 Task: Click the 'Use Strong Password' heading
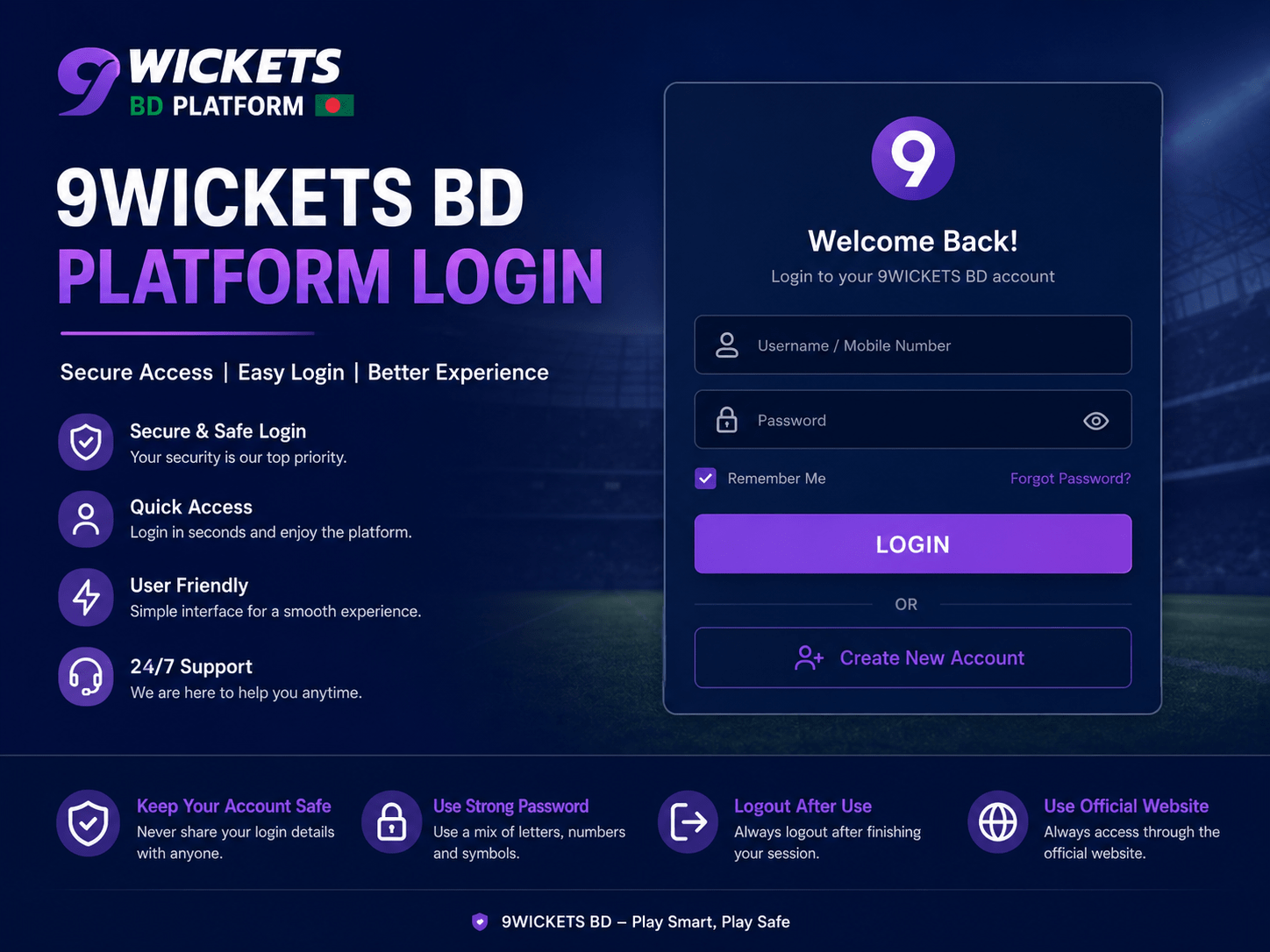(x=511, y=806)
